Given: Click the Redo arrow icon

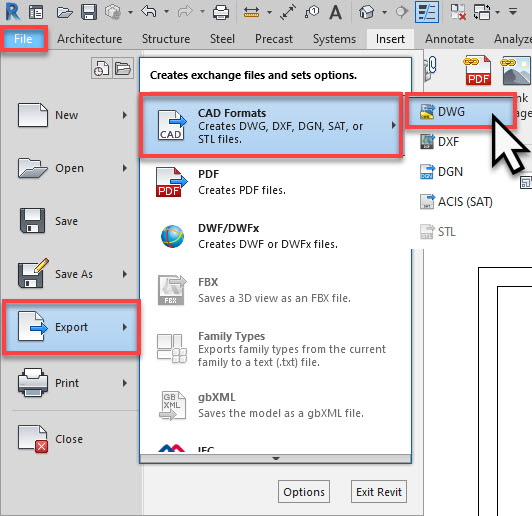Looking at the screenshot, I should click(185, 12).
